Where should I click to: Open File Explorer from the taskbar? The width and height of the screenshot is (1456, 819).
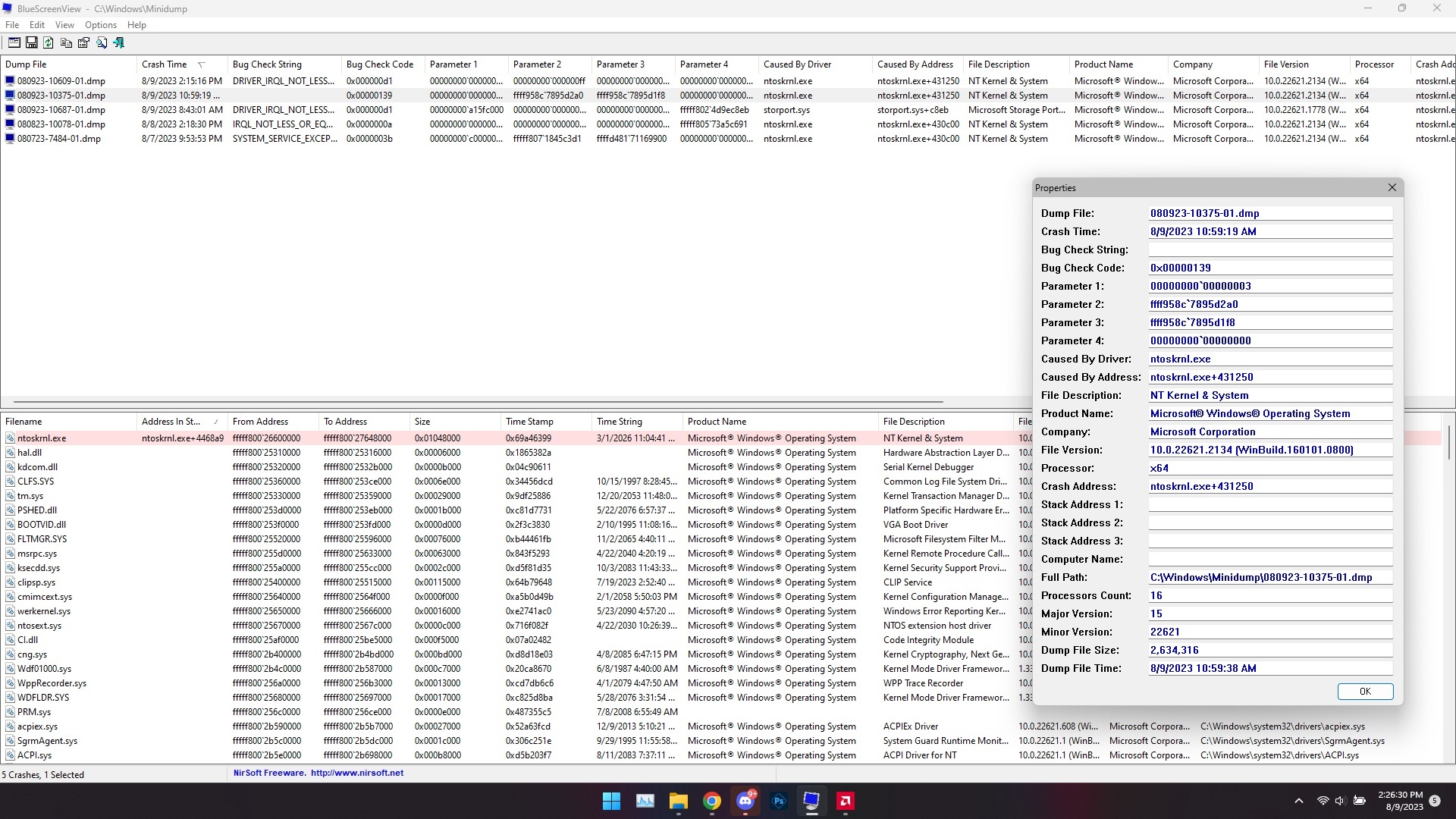coord(678,801)
